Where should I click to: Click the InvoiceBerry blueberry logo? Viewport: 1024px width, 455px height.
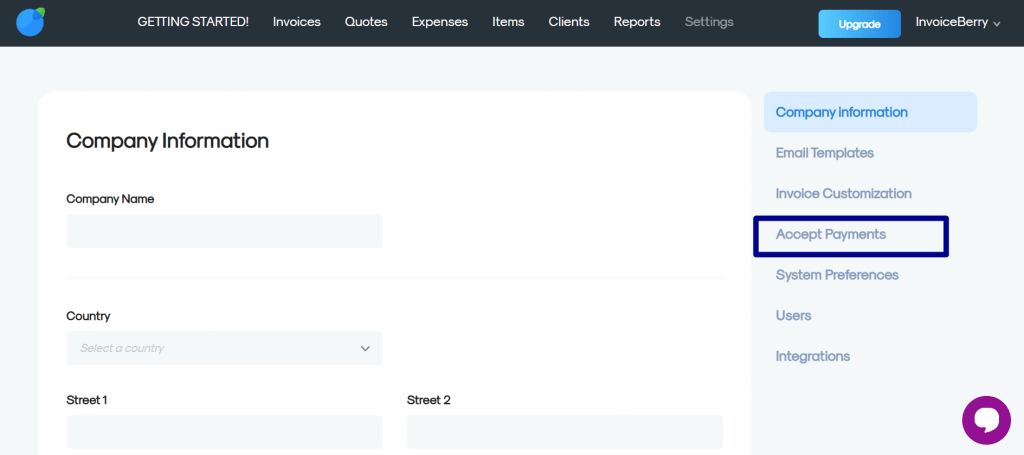[x=31, y=22]
